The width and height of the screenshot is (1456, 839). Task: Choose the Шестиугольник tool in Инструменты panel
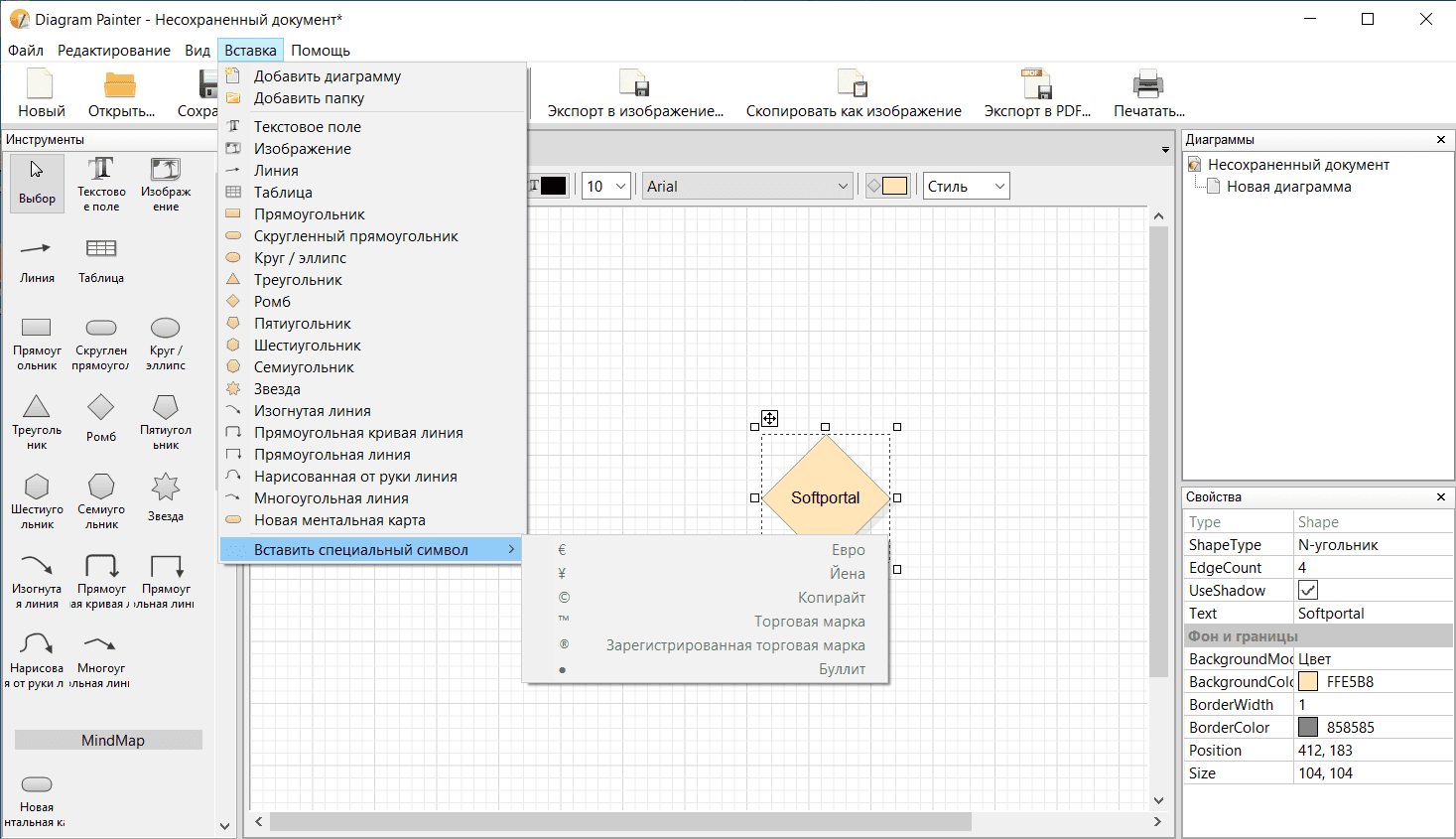[x=38, y=501]
